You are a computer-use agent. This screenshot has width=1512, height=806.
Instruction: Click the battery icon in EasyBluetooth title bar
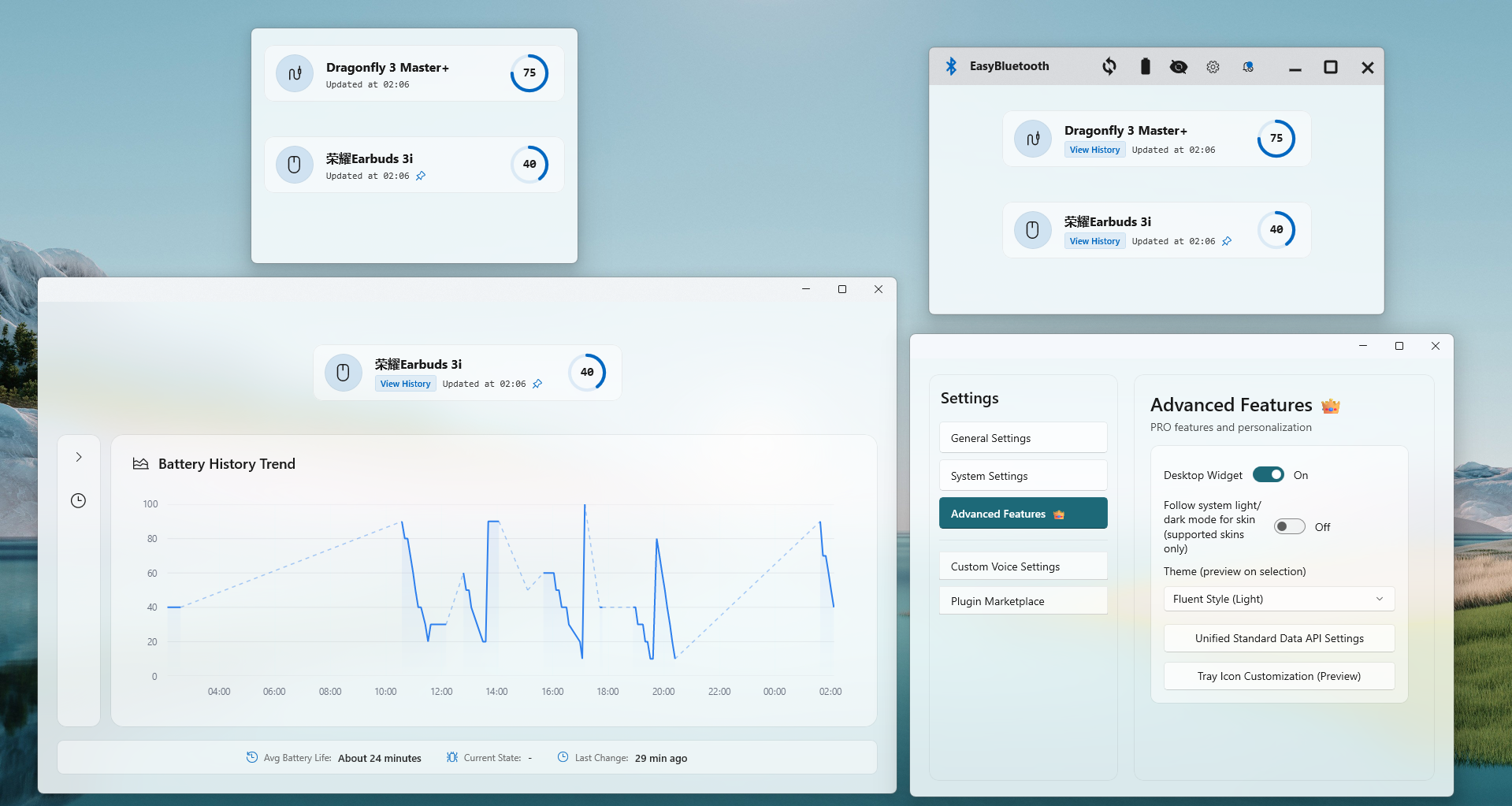point(1145,67)
